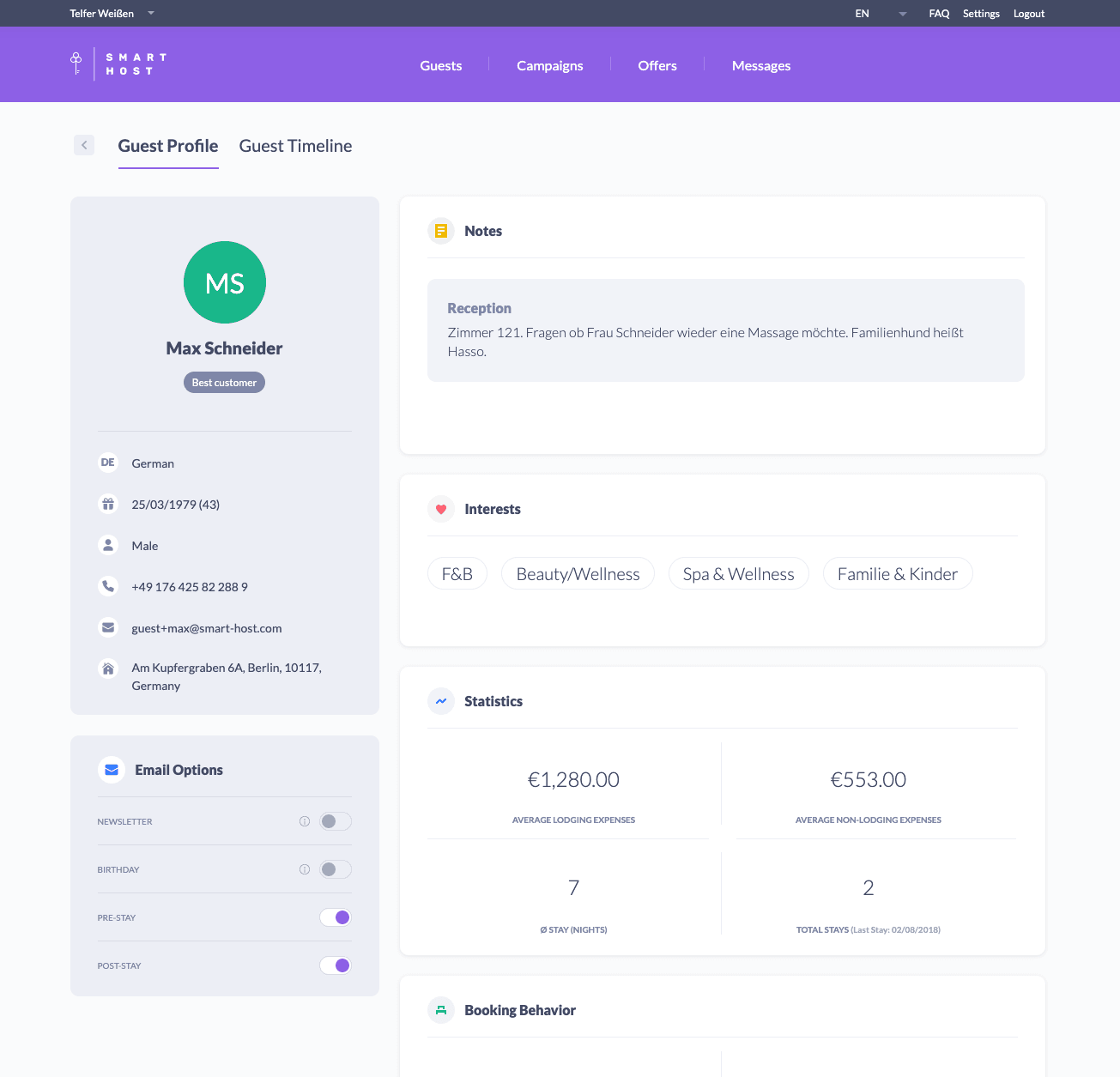Turn on the Birthday email toggle
Screen dimensions: 1120x1077
point(336,869)
